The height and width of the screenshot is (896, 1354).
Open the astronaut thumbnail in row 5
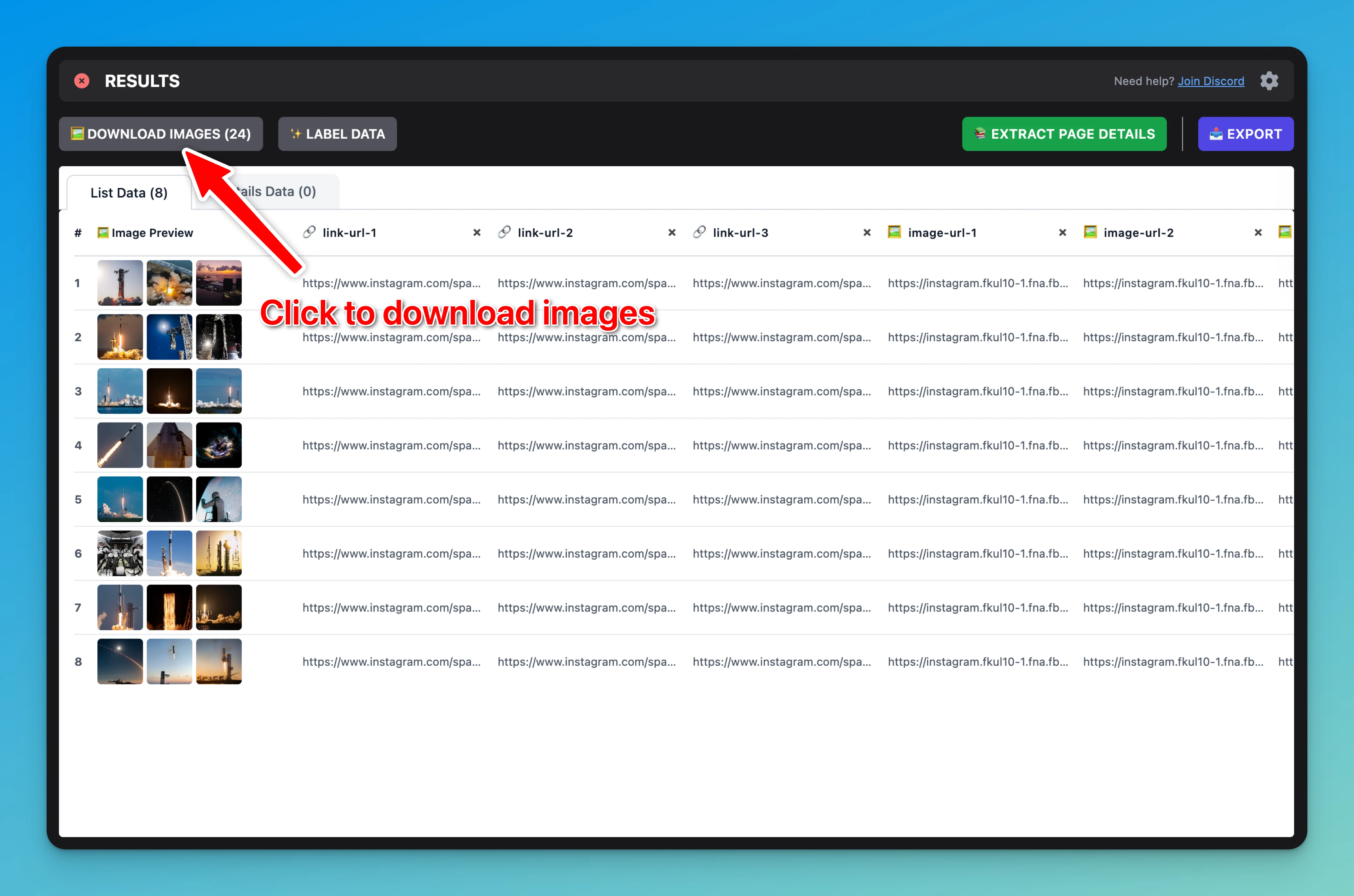click(218, 499)
